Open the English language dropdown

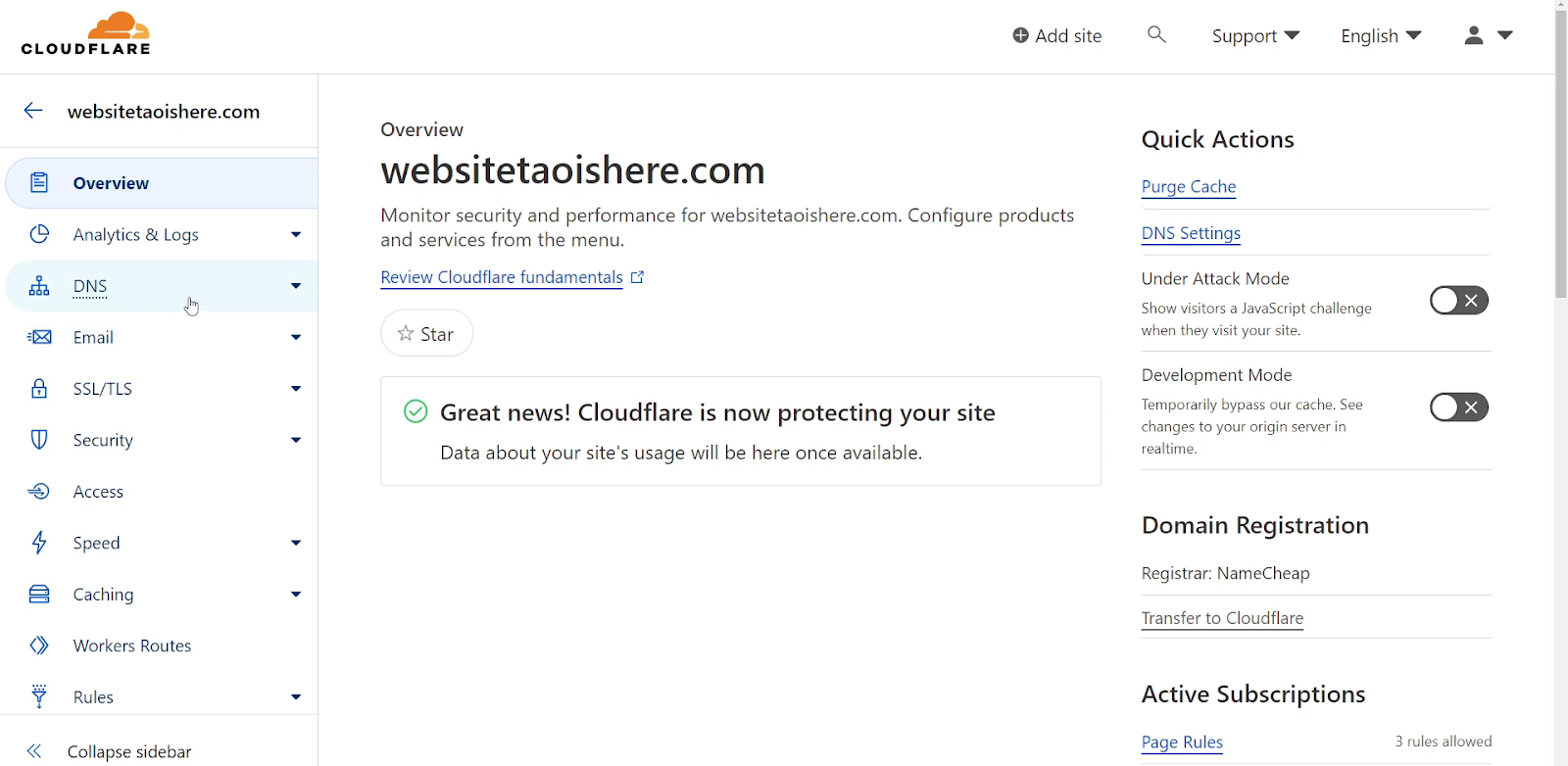click(x=1381, y=36)
